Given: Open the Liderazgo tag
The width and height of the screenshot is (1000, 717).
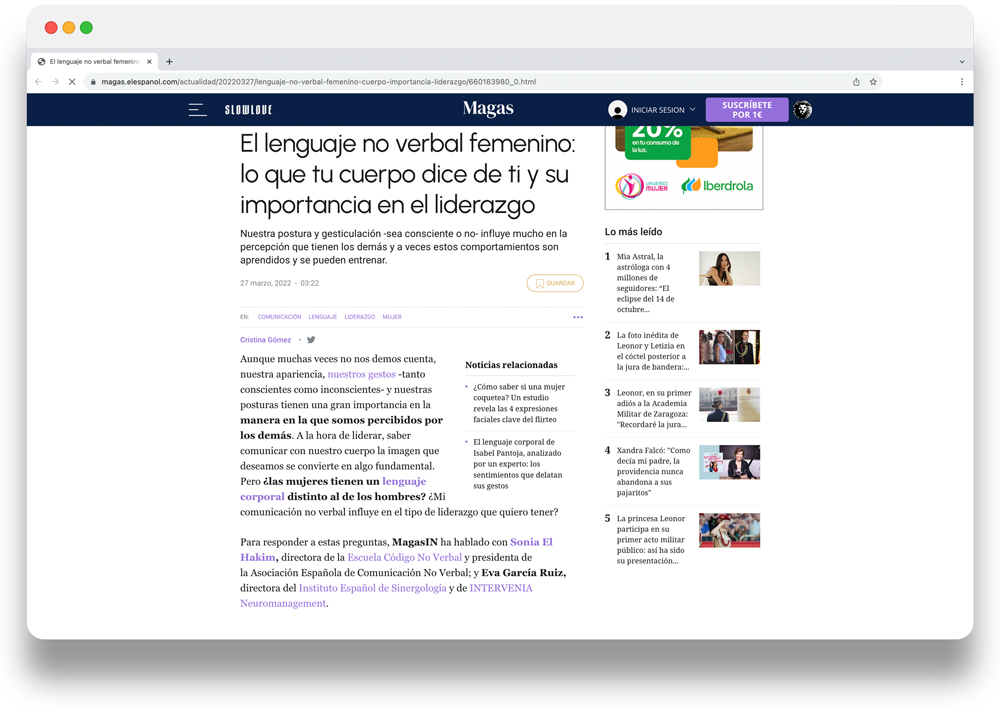Looking at the screenshot, I should (x=360, y=317).
